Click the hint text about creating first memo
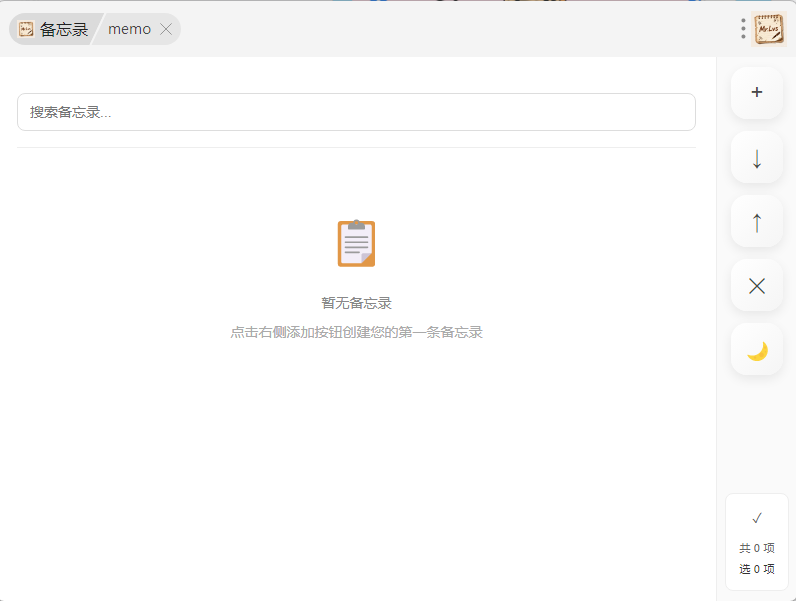The width and height of the screenshot is (796, 601). click(x=356, y=332)
